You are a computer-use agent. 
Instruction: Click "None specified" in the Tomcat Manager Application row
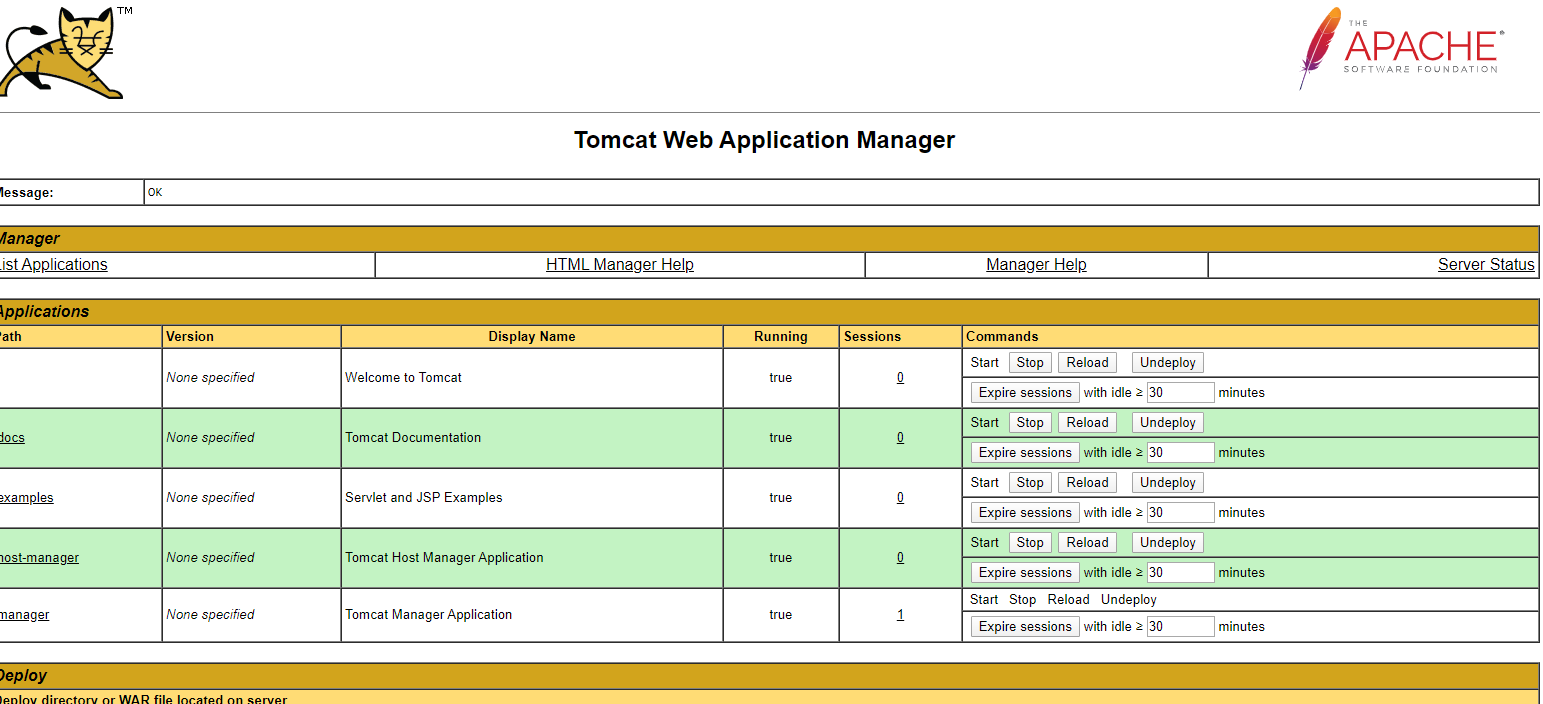(x=210, y=615)
